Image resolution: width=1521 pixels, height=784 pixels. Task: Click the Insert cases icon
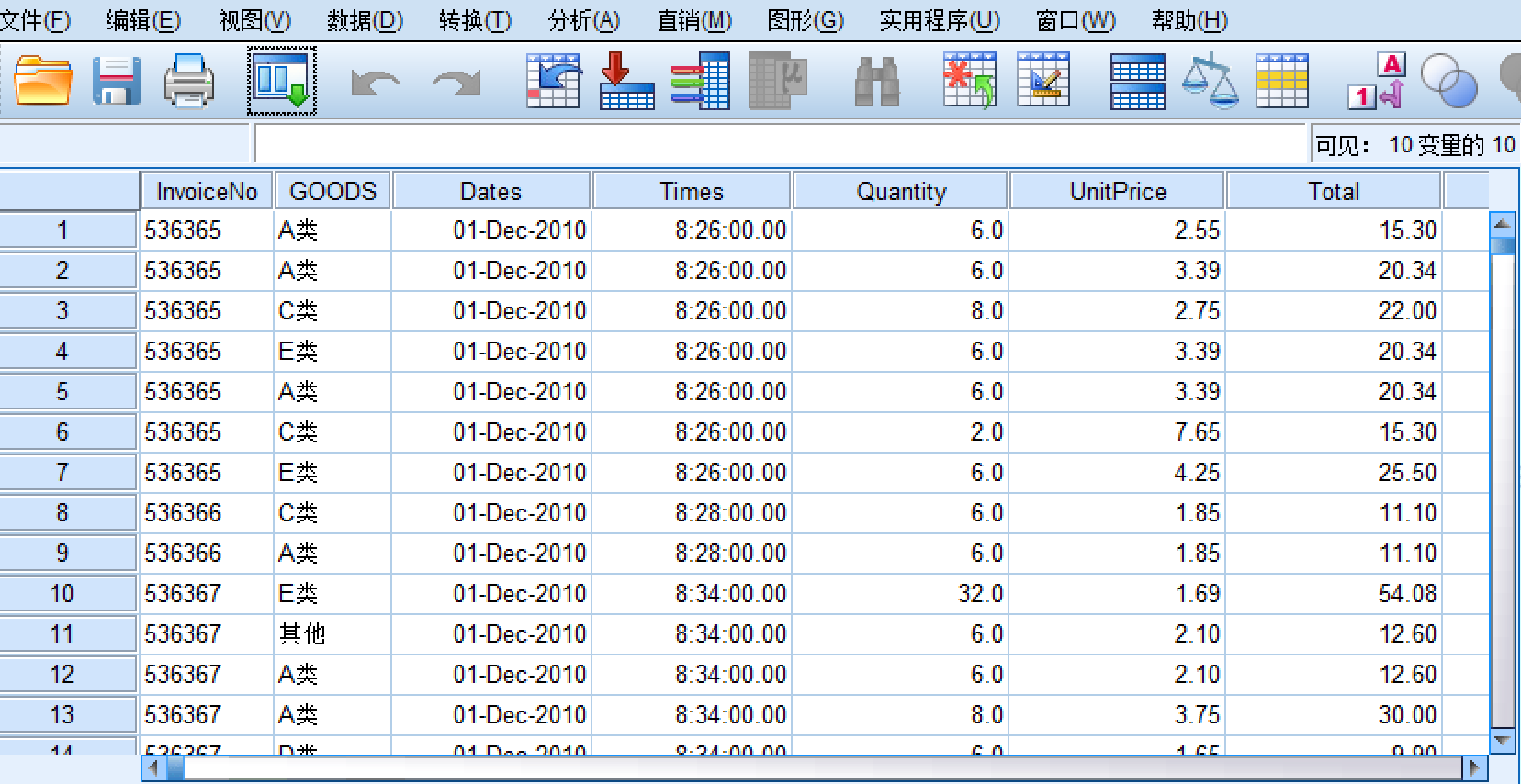tap(970, 81)
